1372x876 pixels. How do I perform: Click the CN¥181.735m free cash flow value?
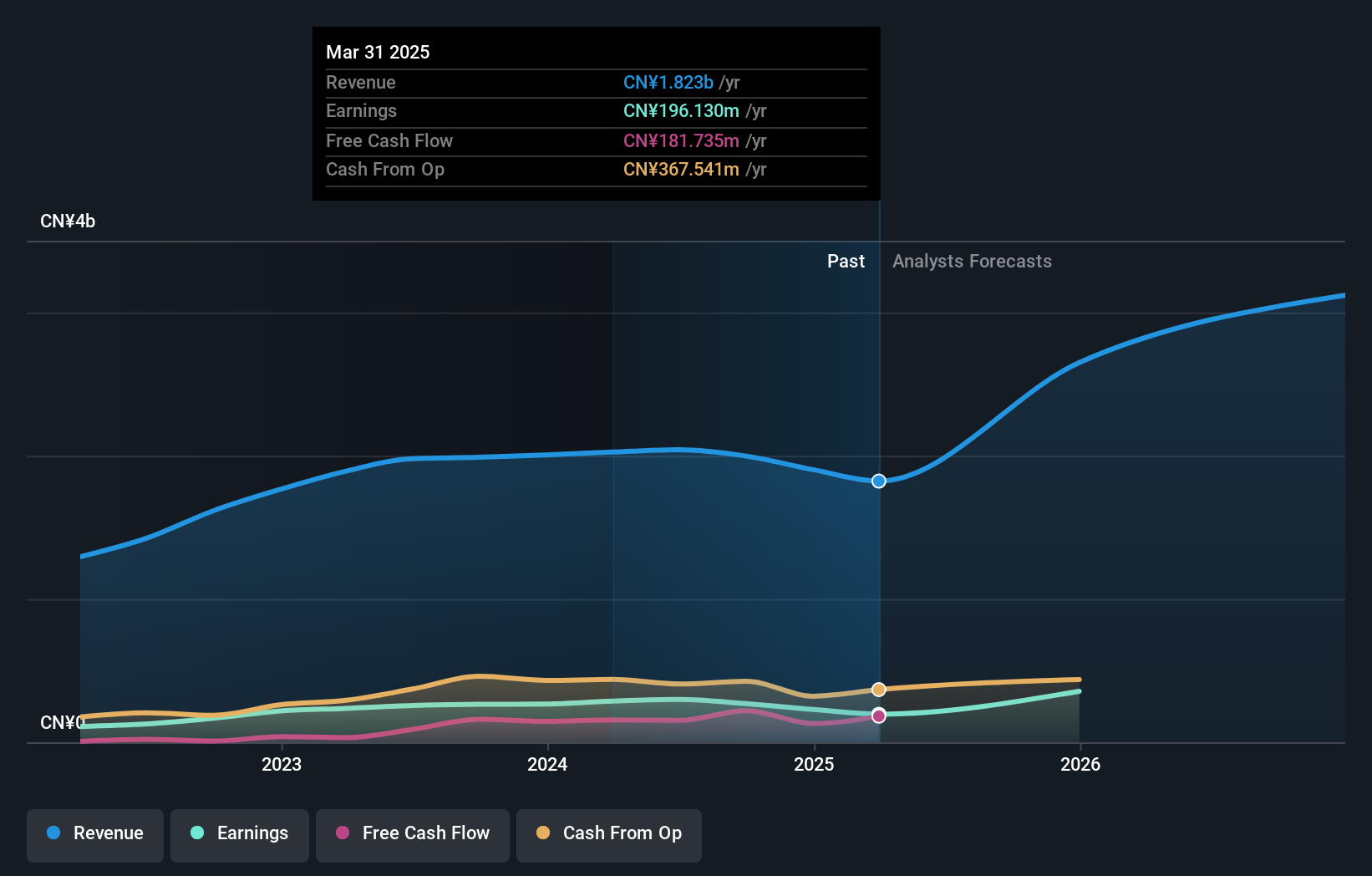[681, 141]
